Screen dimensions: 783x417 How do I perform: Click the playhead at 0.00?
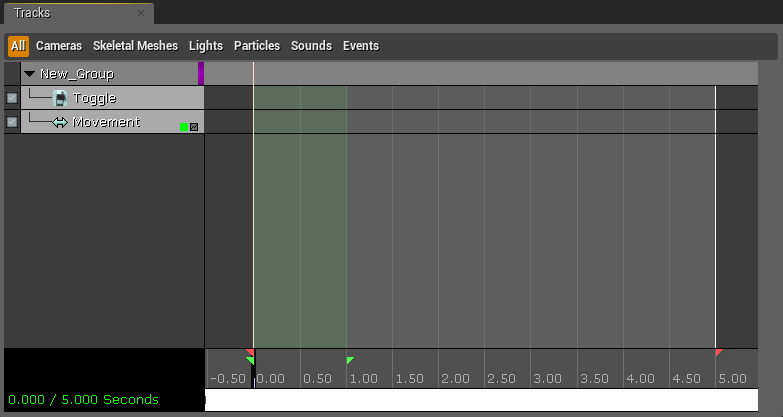click(x=253, y=370)
